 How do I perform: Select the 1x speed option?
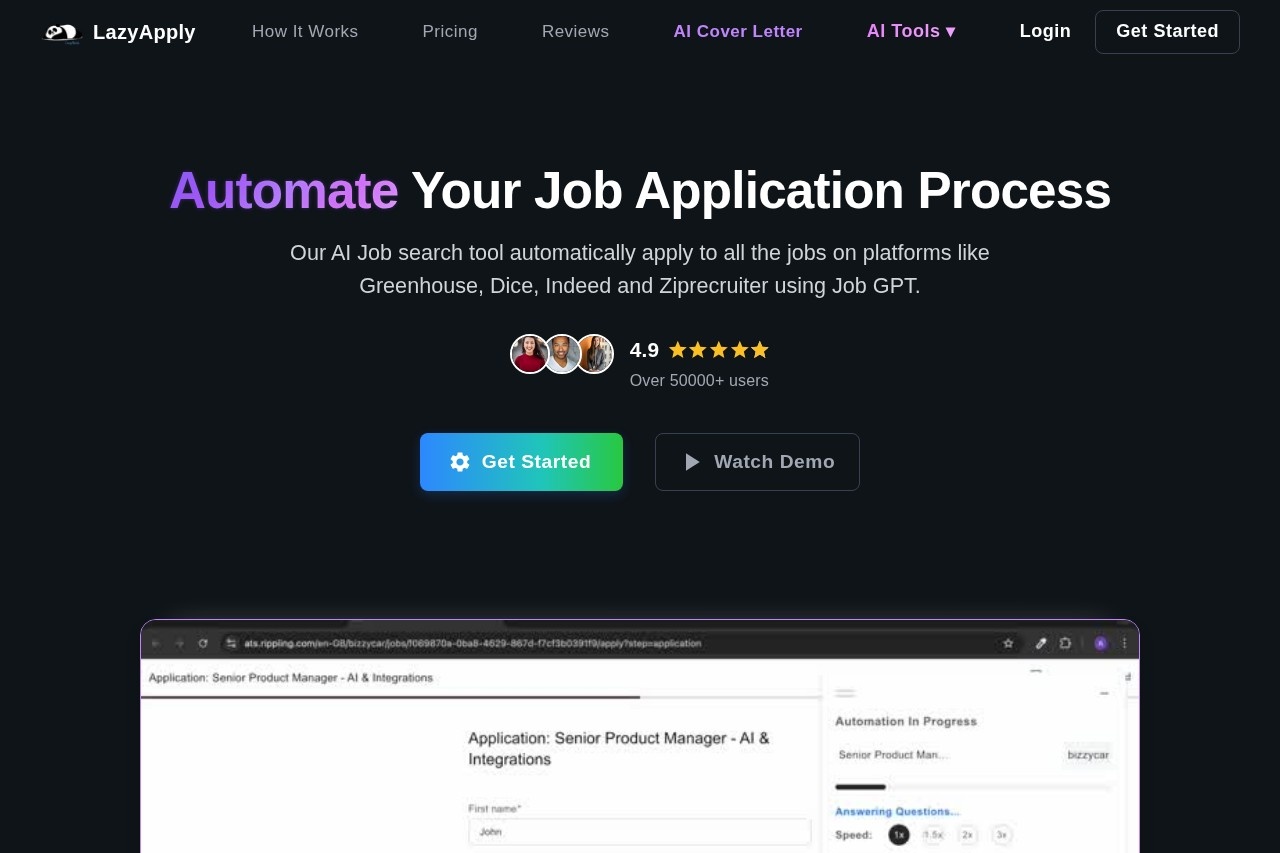[899, 835]
